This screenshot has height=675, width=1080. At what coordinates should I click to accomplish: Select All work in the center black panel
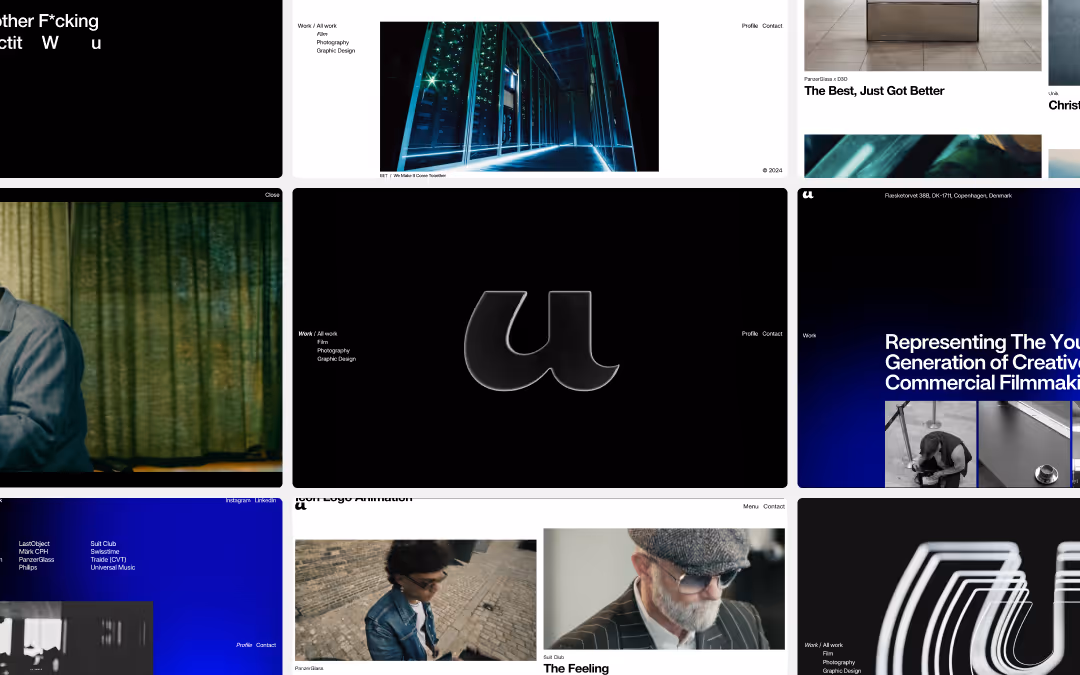(x=327, y=334)
